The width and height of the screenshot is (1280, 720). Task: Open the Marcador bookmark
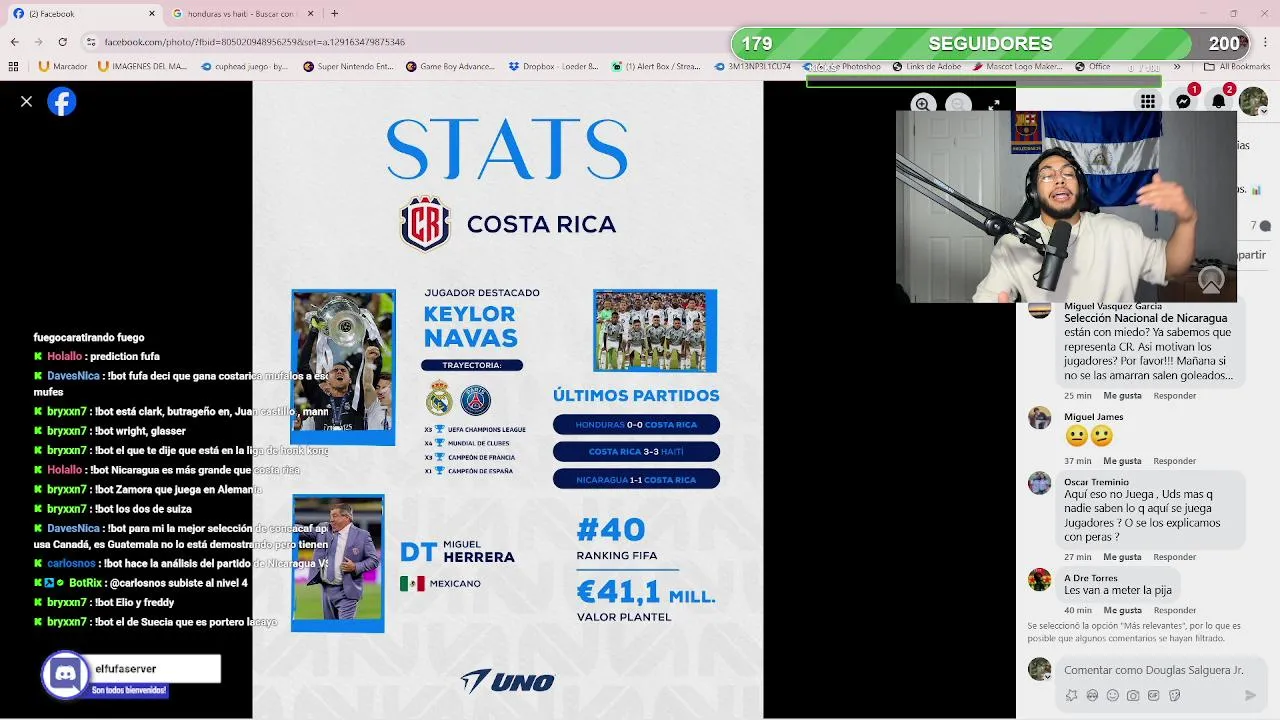coord(63,67)
